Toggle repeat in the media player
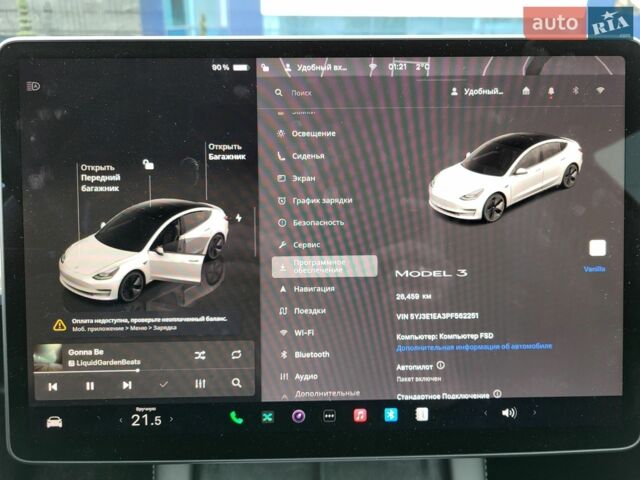Screen dimensions: 640x480 tap(236, 355)
